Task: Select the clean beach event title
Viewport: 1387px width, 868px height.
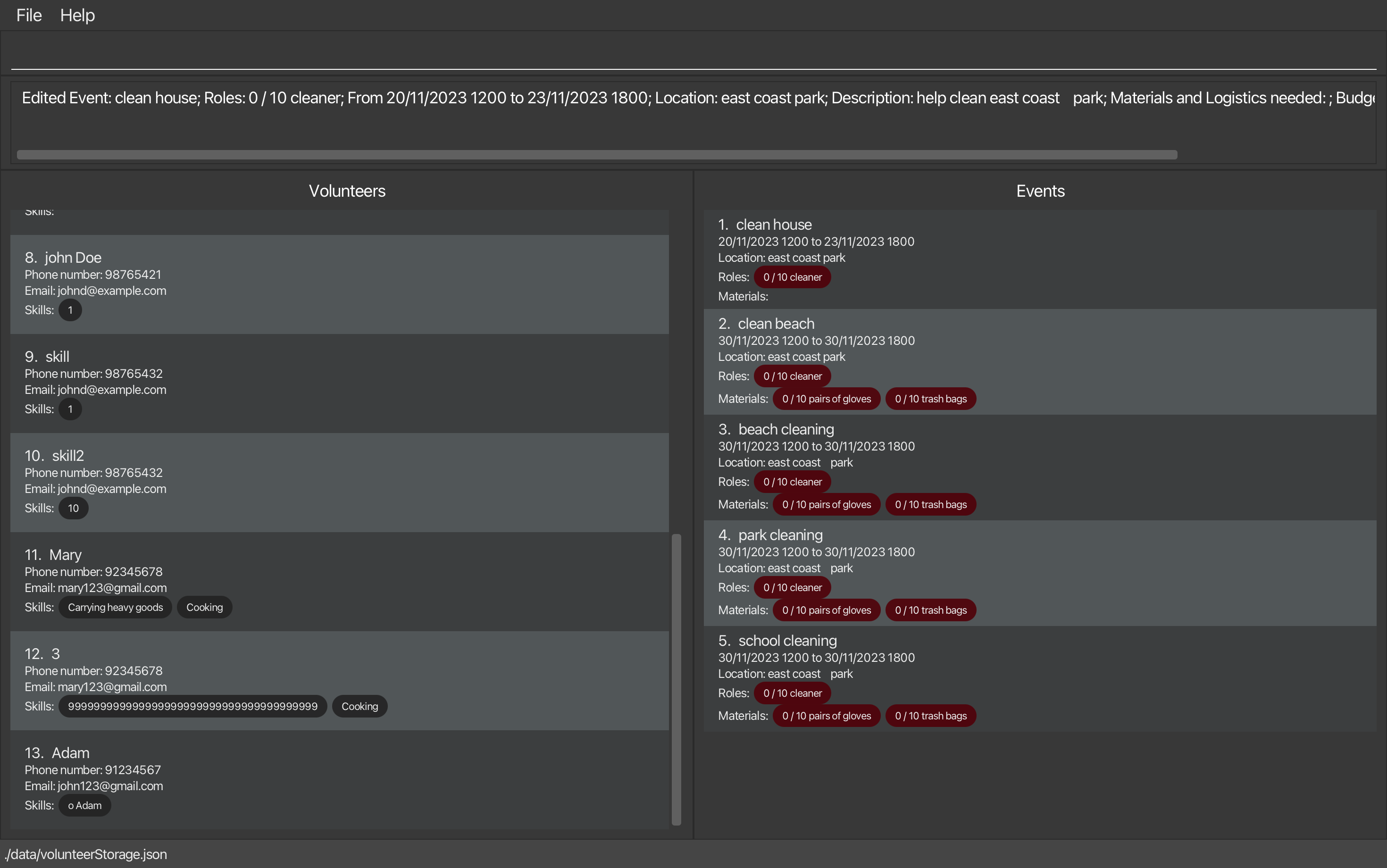Action: pyautogui.click(x=776, y=324)
